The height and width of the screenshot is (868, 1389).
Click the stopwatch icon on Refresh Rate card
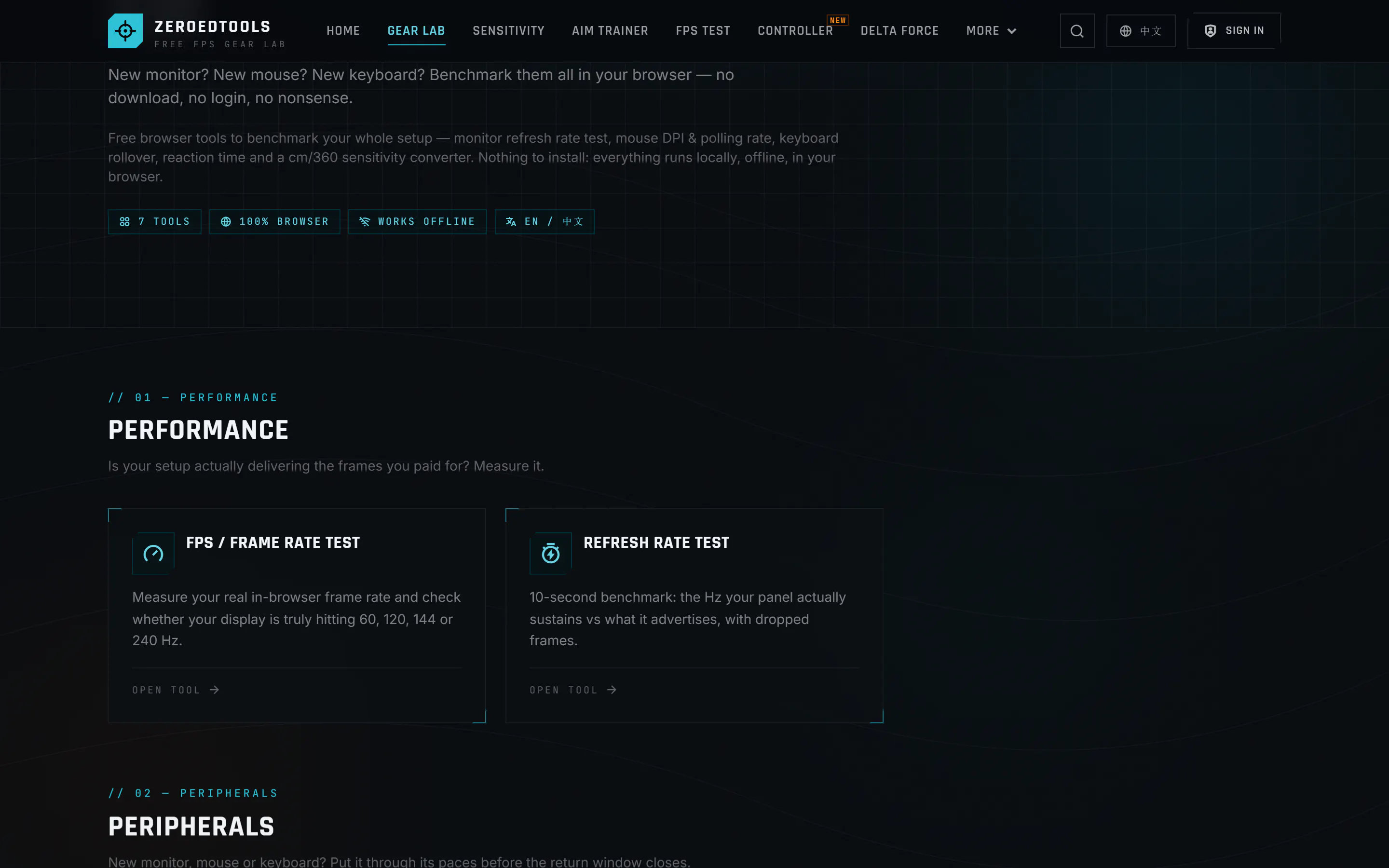click(550, 554)
